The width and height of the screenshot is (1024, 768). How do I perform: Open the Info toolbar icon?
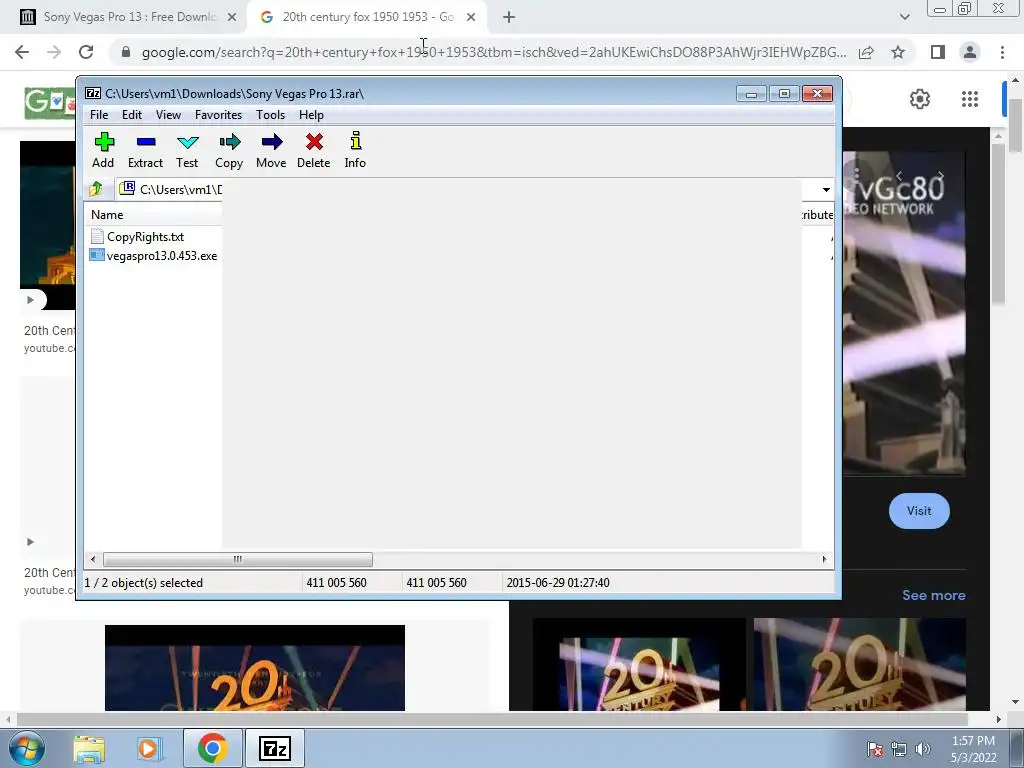(x=355, y=151)
